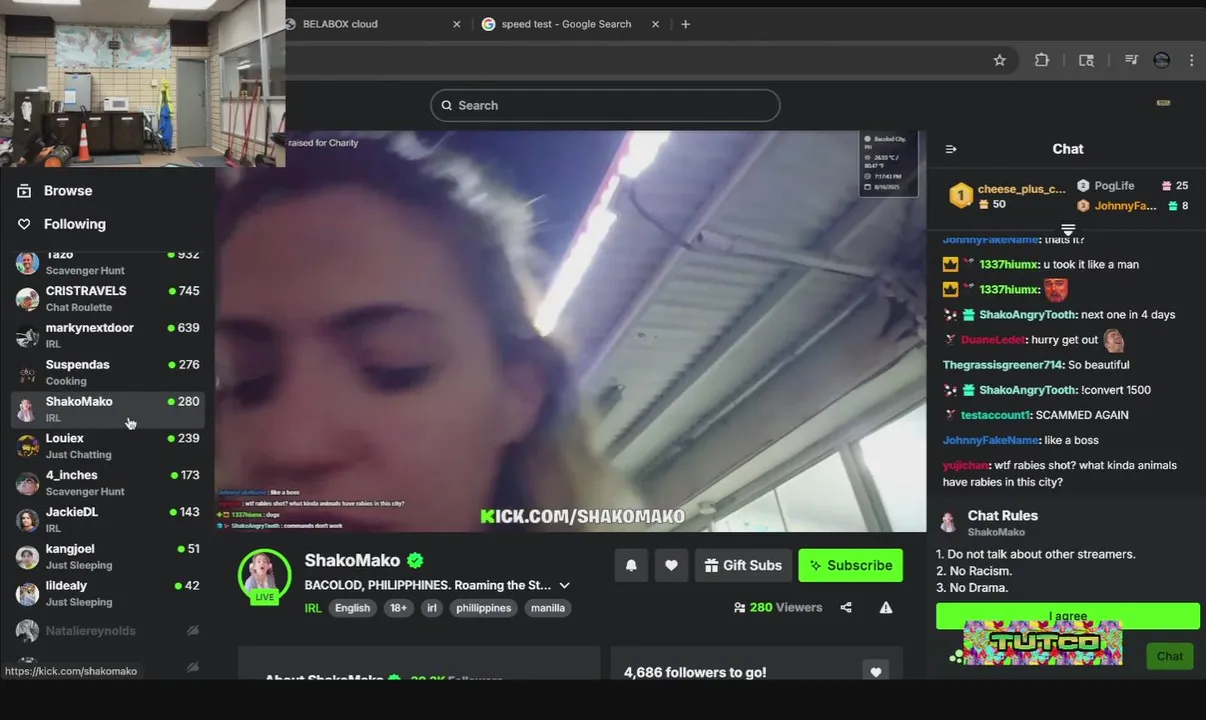Open the Tazo channel in sidebar

click(x=108, y=262)
